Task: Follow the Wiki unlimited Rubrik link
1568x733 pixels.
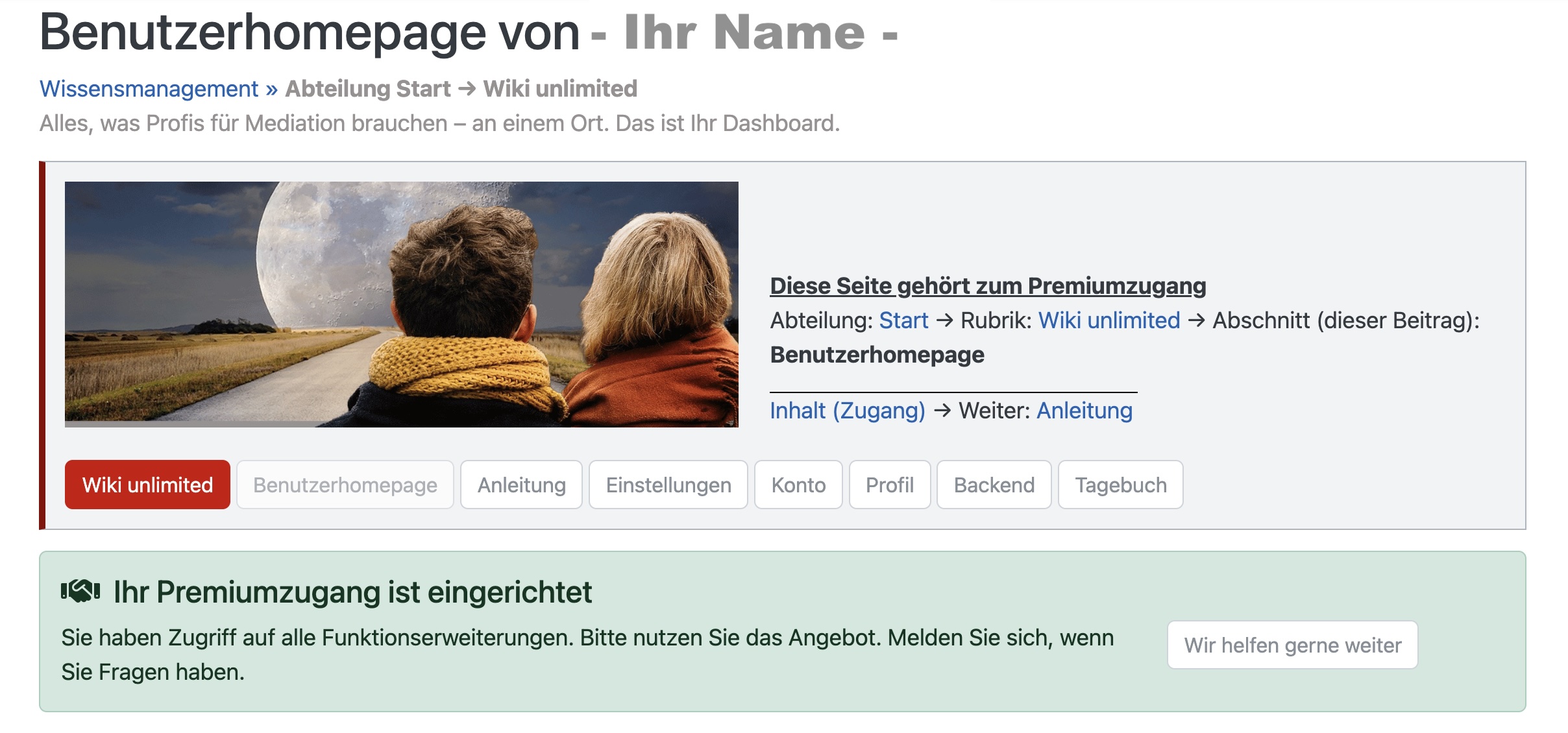Action: 1109,320
